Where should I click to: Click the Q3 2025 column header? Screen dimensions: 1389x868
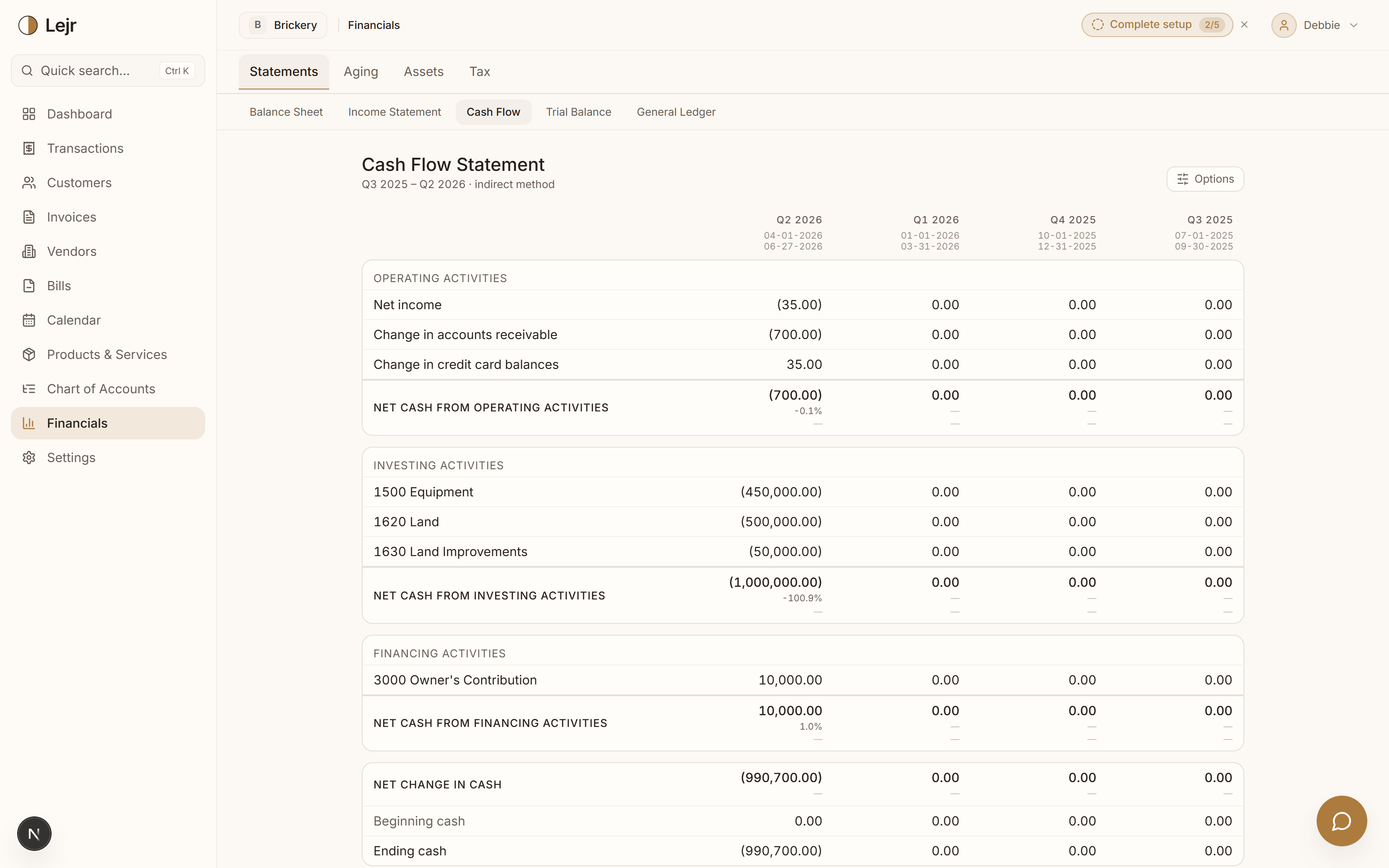coord(1210,220)
